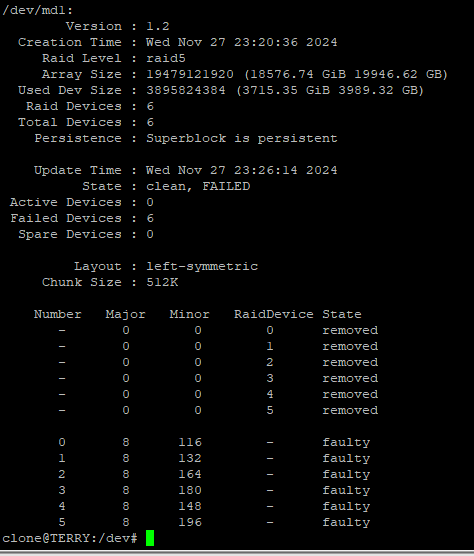Image resolution: width=474 pixels, height=556 pixels.
Task: Click the Creation Time value line
Action: click(x=241, y=42)
